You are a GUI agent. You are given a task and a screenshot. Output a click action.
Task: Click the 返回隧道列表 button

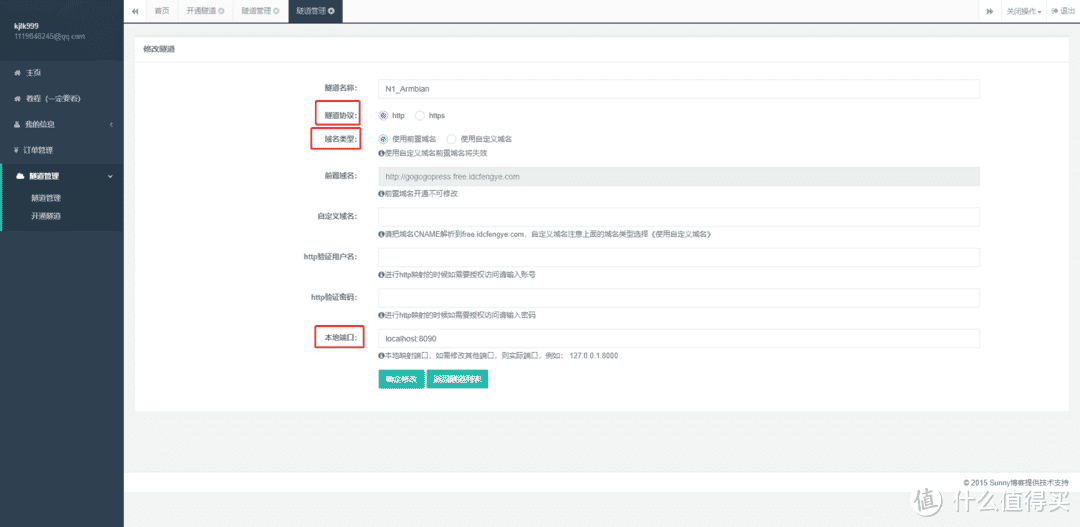point(457,380)
